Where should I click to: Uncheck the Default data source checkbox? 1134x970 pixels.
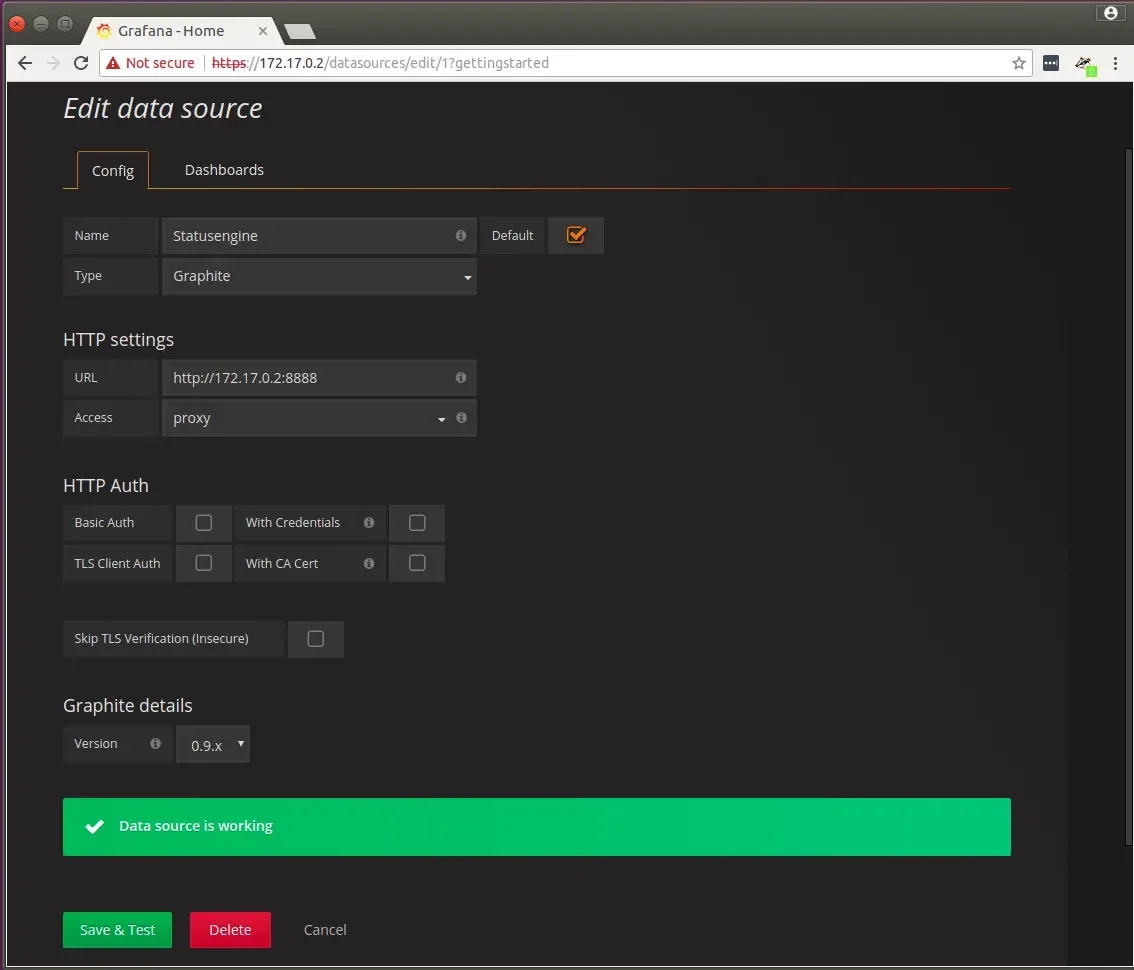pos(576,235)
